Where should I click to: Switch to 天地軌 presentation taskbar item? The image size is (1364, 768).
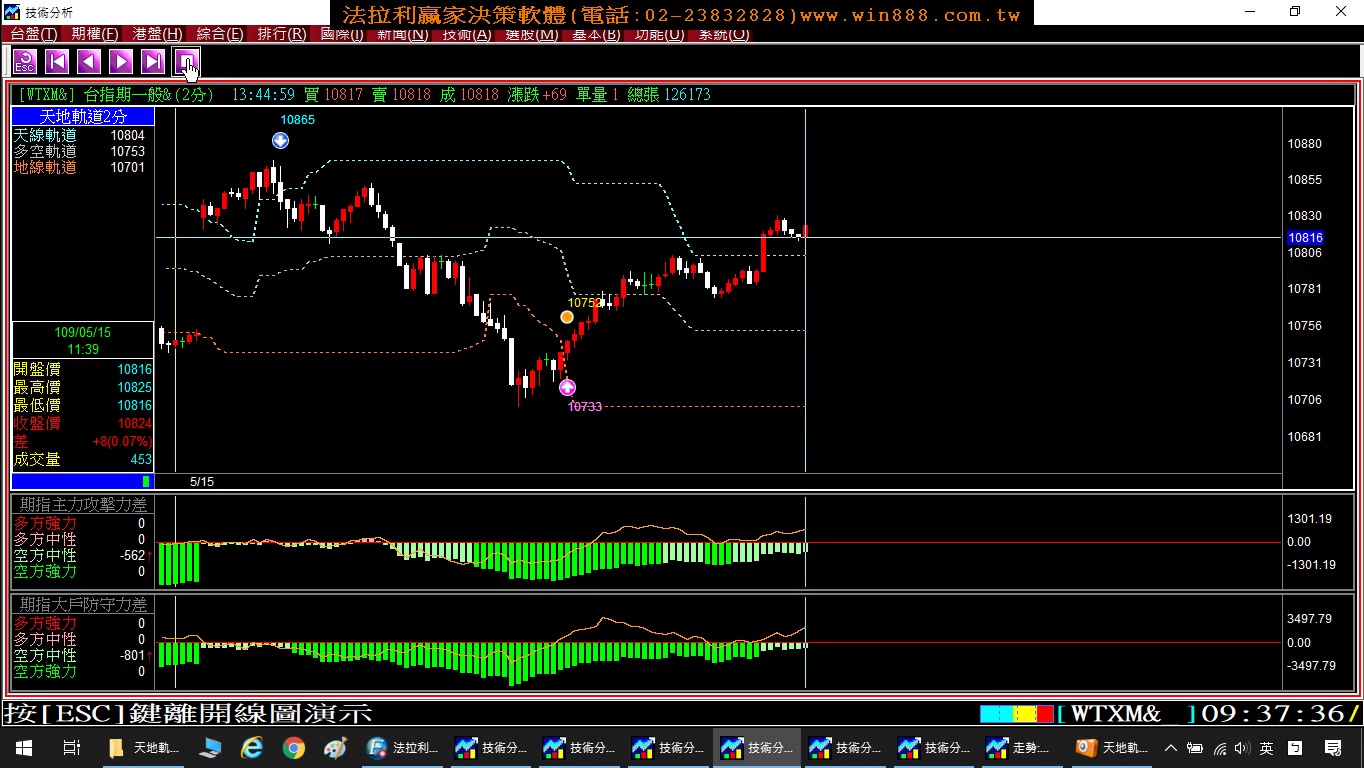tap(1112, 747)
